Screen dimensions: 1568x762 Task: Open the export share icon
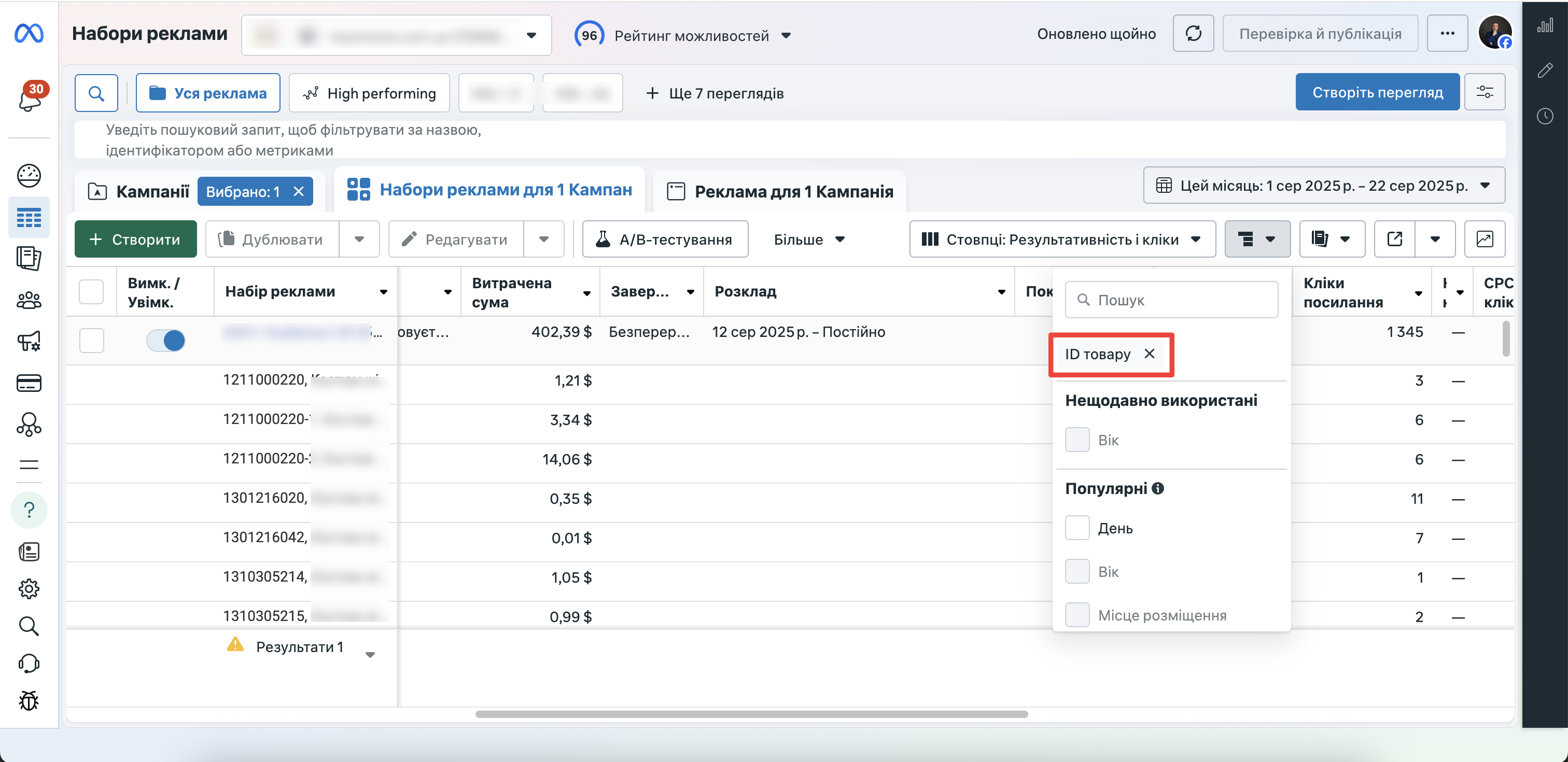click(x=1394, y=239)
